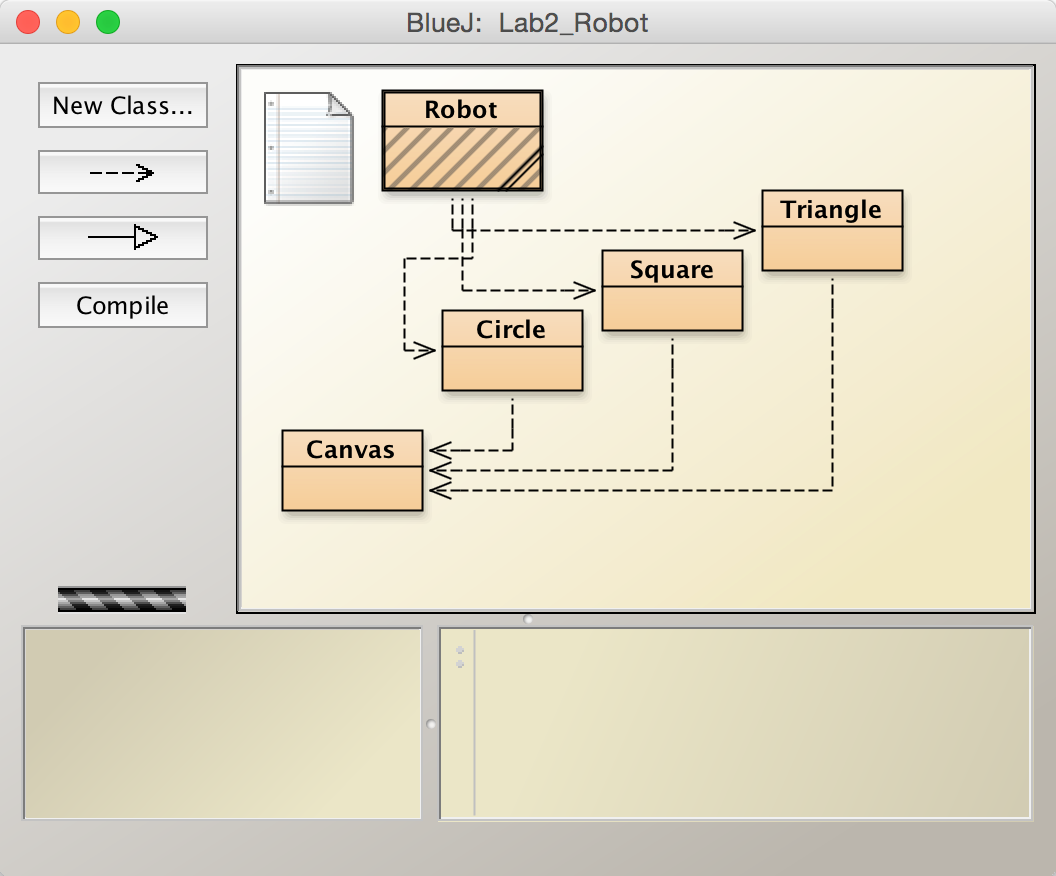The height and width of the screenshot is (876, 1056).
Task: Click the vertical divider handle between bottom panes
Action: 431,724
